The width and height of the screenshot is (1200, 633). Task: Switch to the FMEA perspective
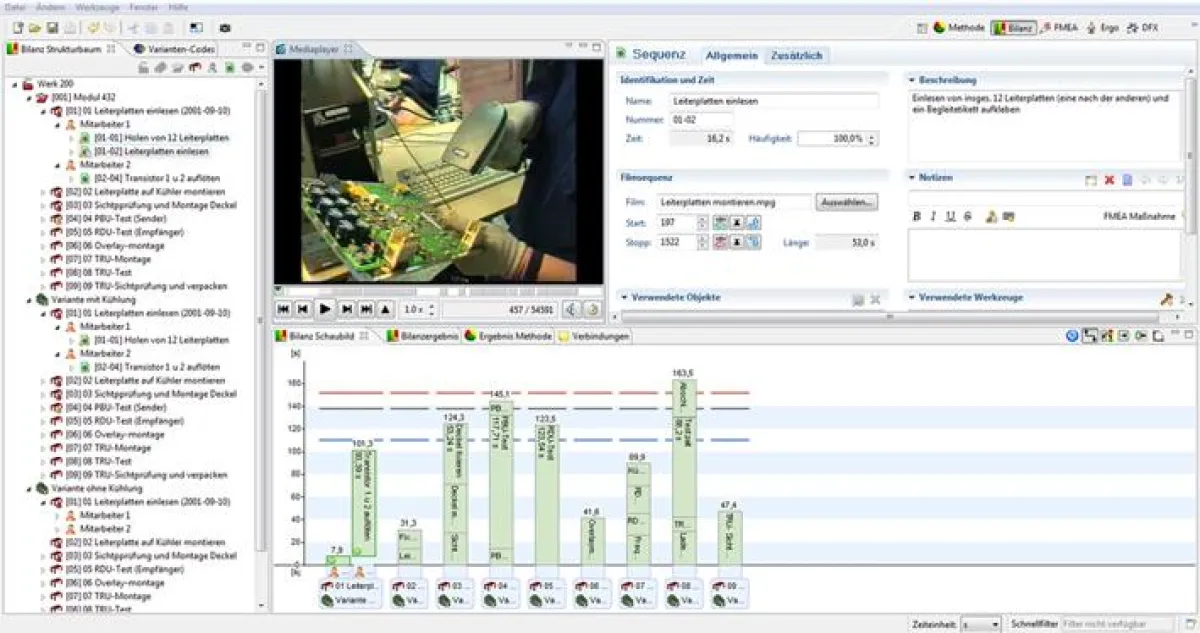click(1062, 28)
